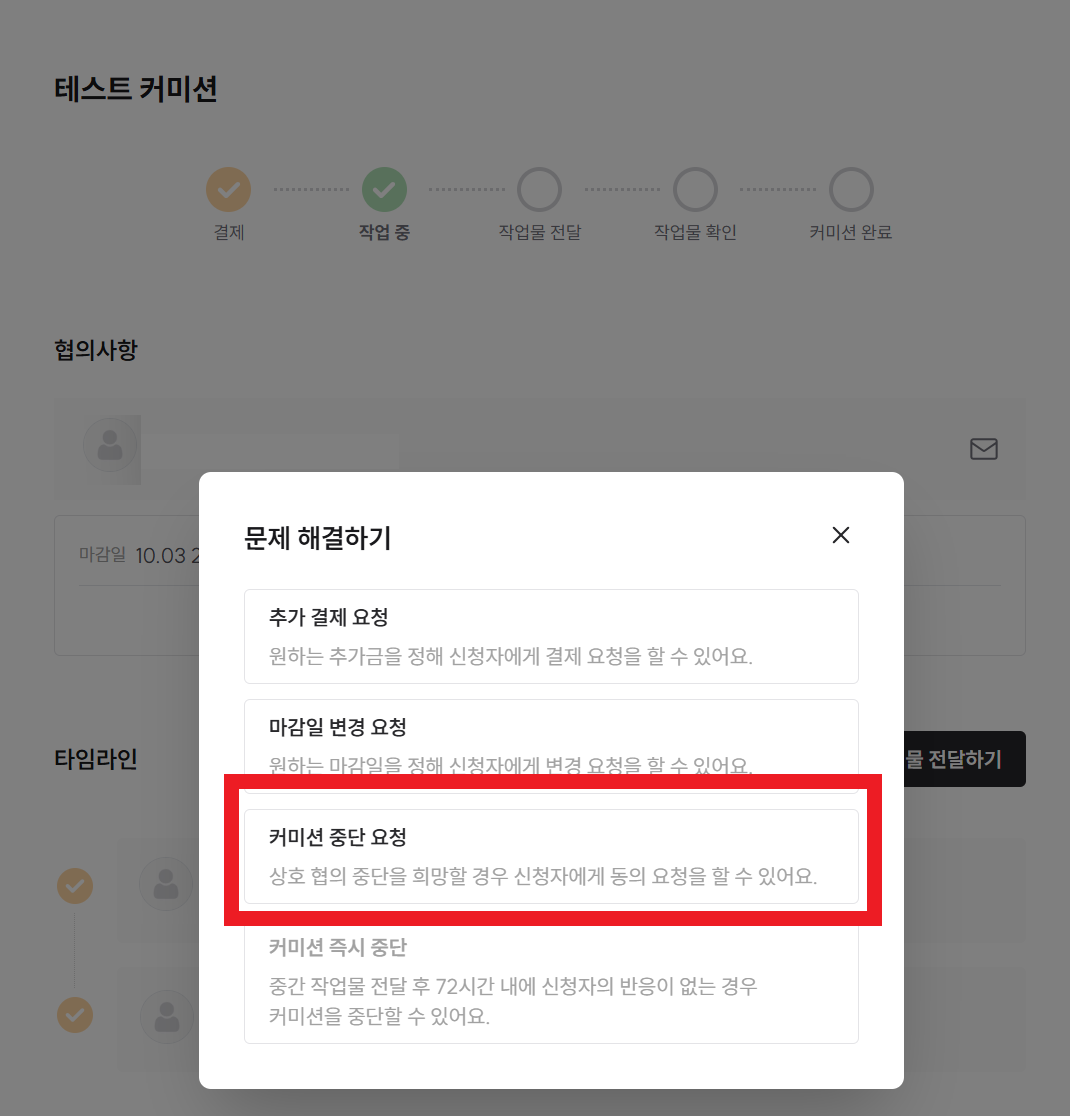Click the 결제 step check icon
This screenshot has height=1116, width=1070.
tap(229, 188)
